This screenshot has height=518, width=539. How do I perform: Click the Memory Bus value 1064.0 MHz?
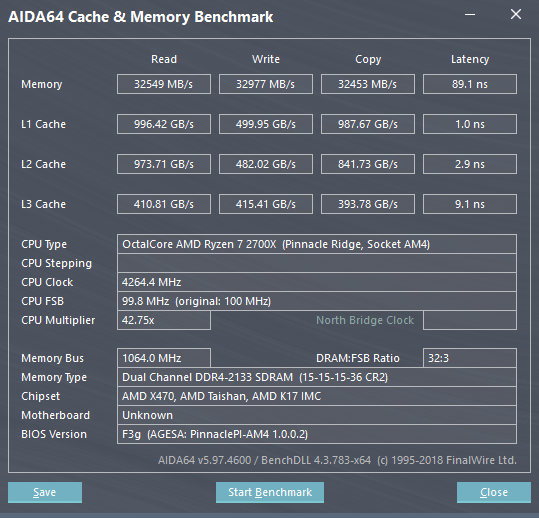click(x=164, y=358)
